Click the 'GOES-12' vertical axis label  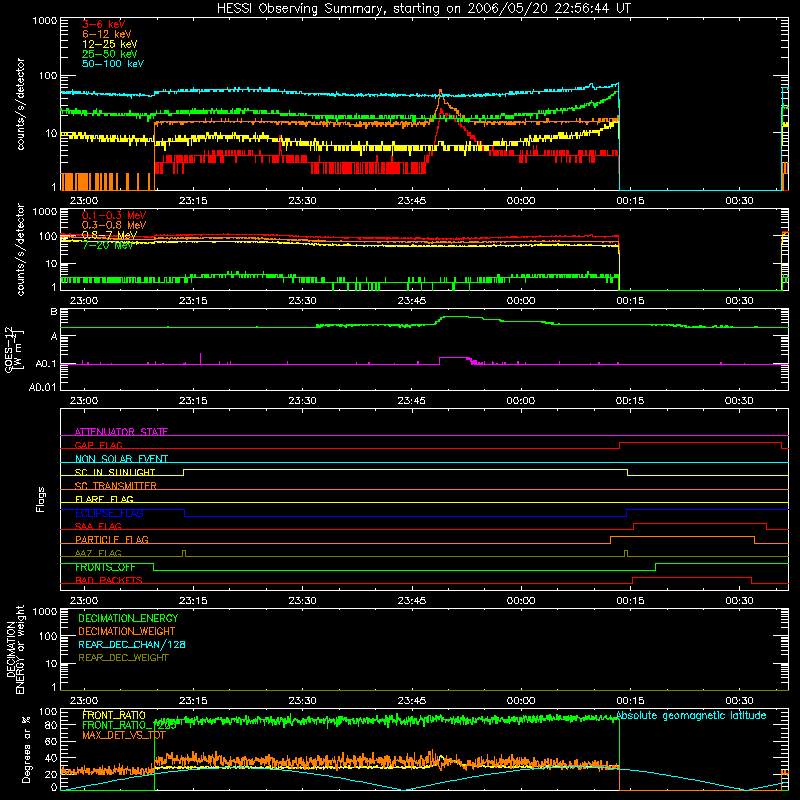point(9,349)
